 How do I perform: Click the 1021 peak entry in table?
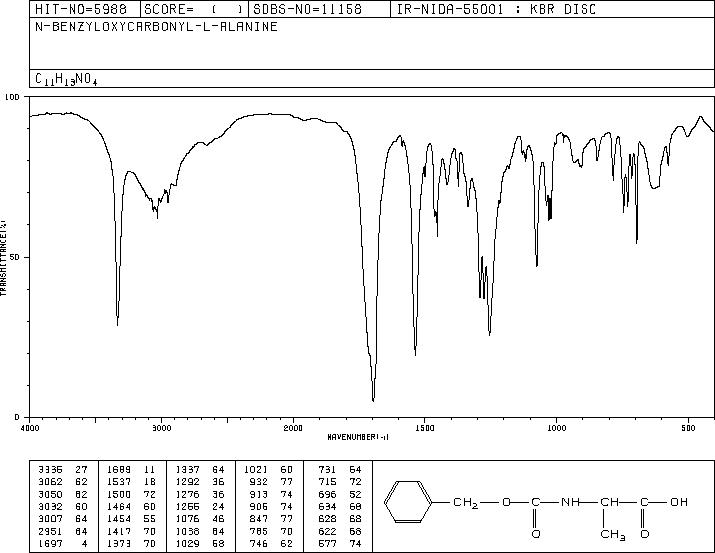pos(269,470)
